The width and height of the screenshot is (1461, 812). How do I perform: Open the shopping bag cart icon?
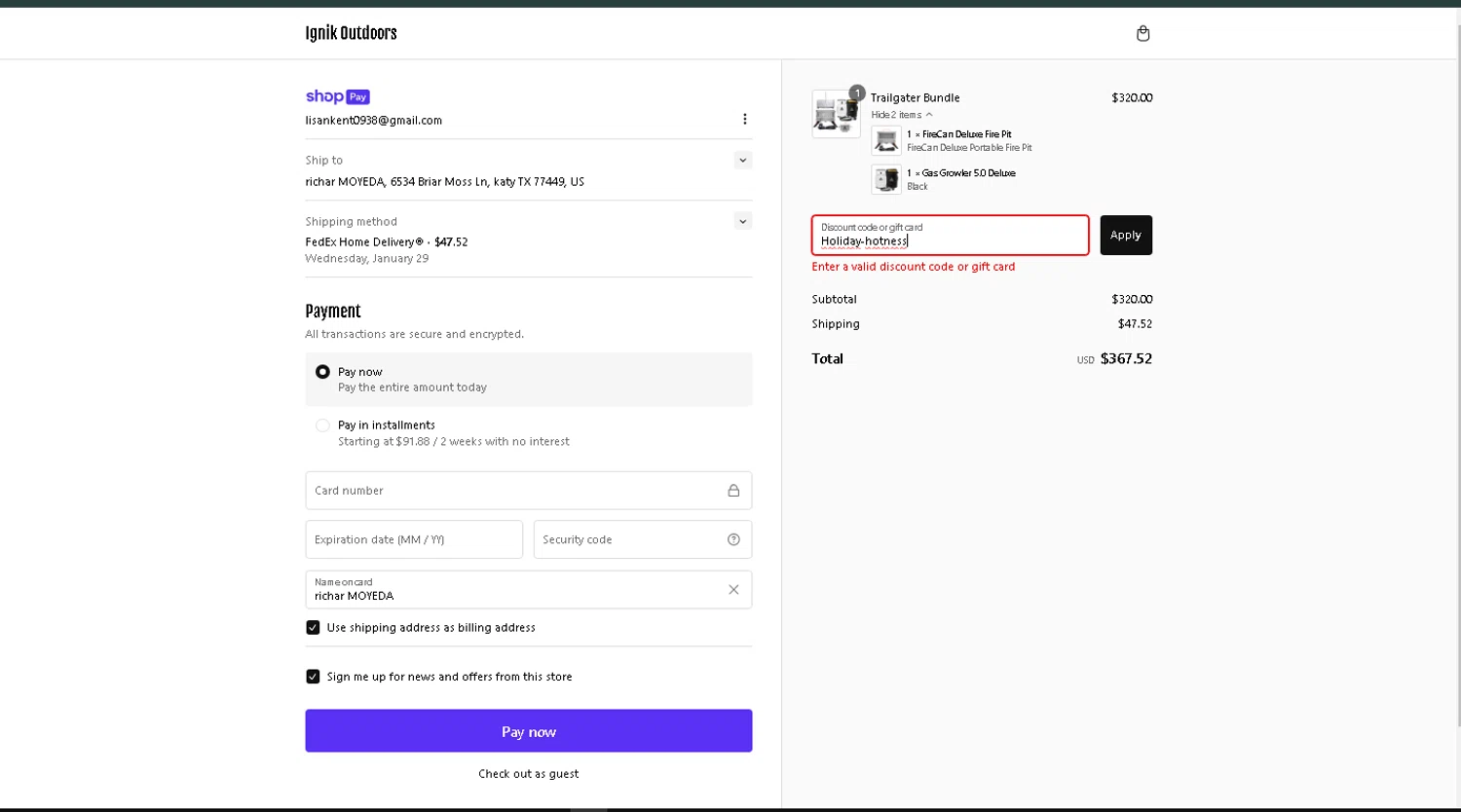pyautogui.click(x=1143, y=33)
